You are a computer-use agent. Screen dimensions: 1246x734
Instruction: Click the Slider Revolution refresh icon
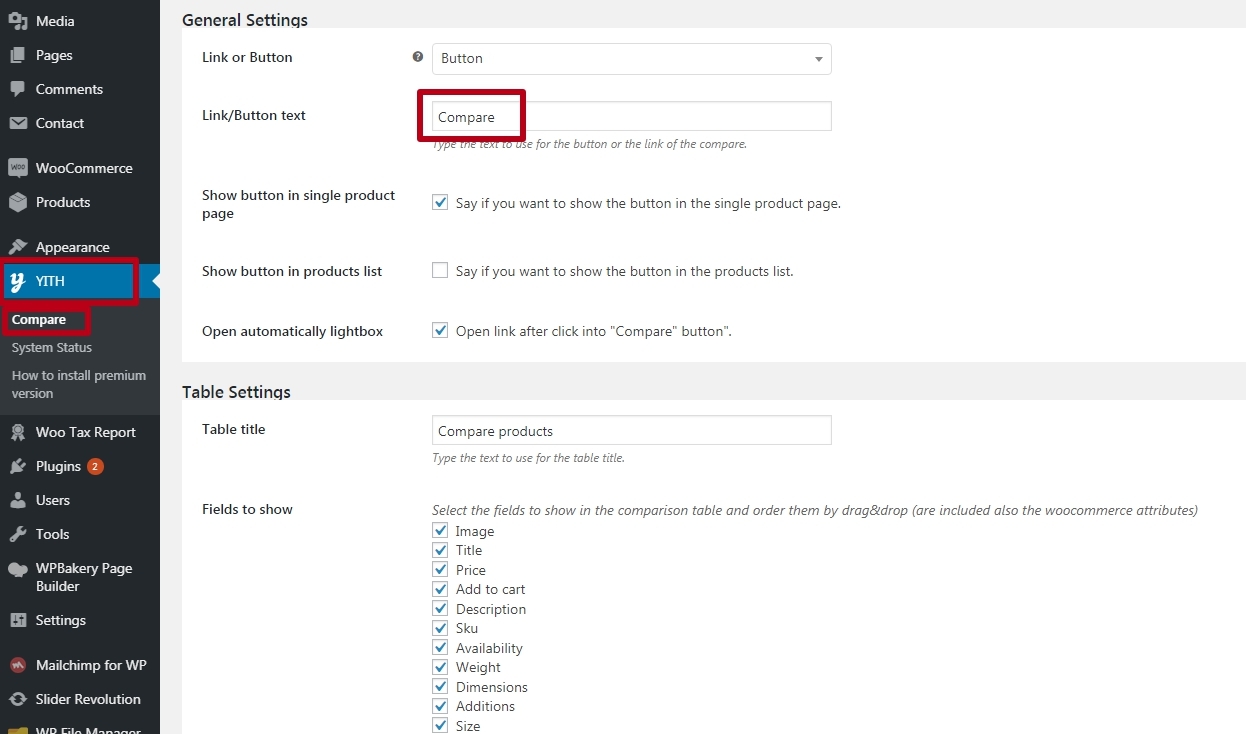click(18, 699)
